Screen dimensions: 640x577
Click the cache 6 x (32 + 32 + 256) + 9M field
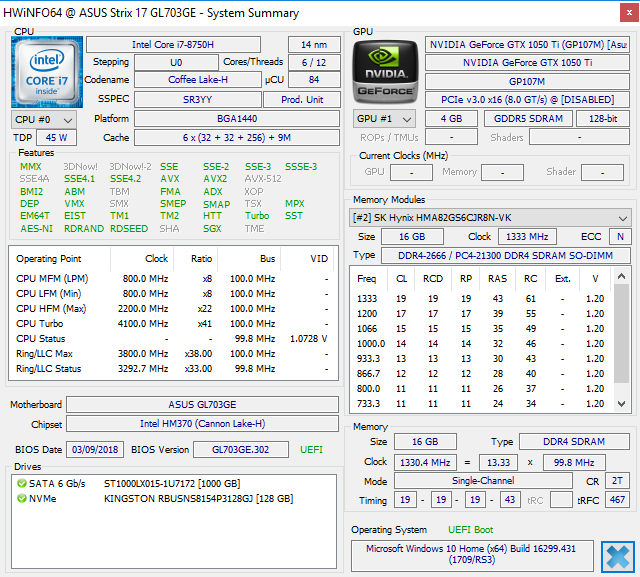237,138
